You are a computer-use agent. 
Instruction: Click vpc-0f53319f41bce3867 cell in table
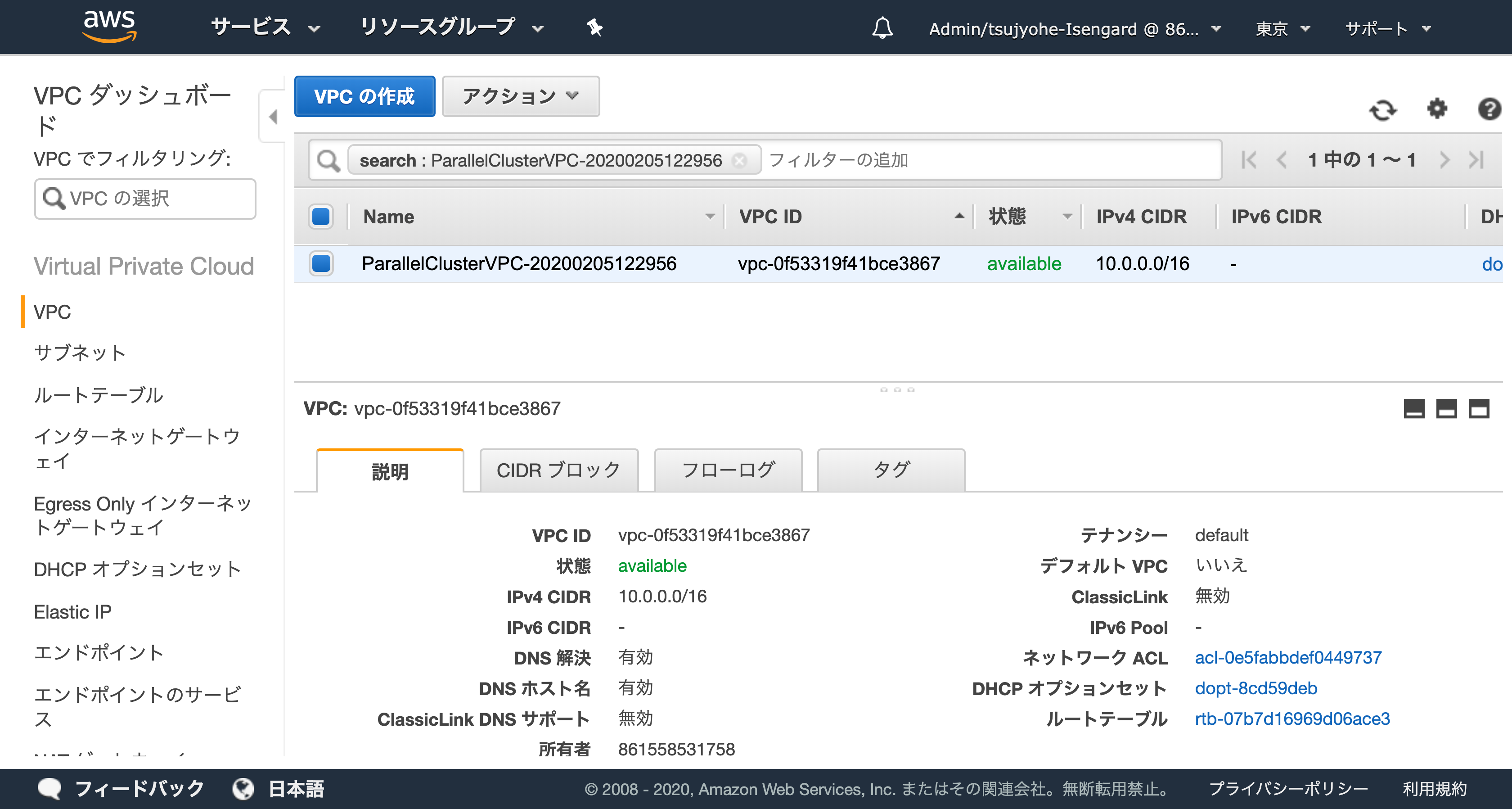839,264
